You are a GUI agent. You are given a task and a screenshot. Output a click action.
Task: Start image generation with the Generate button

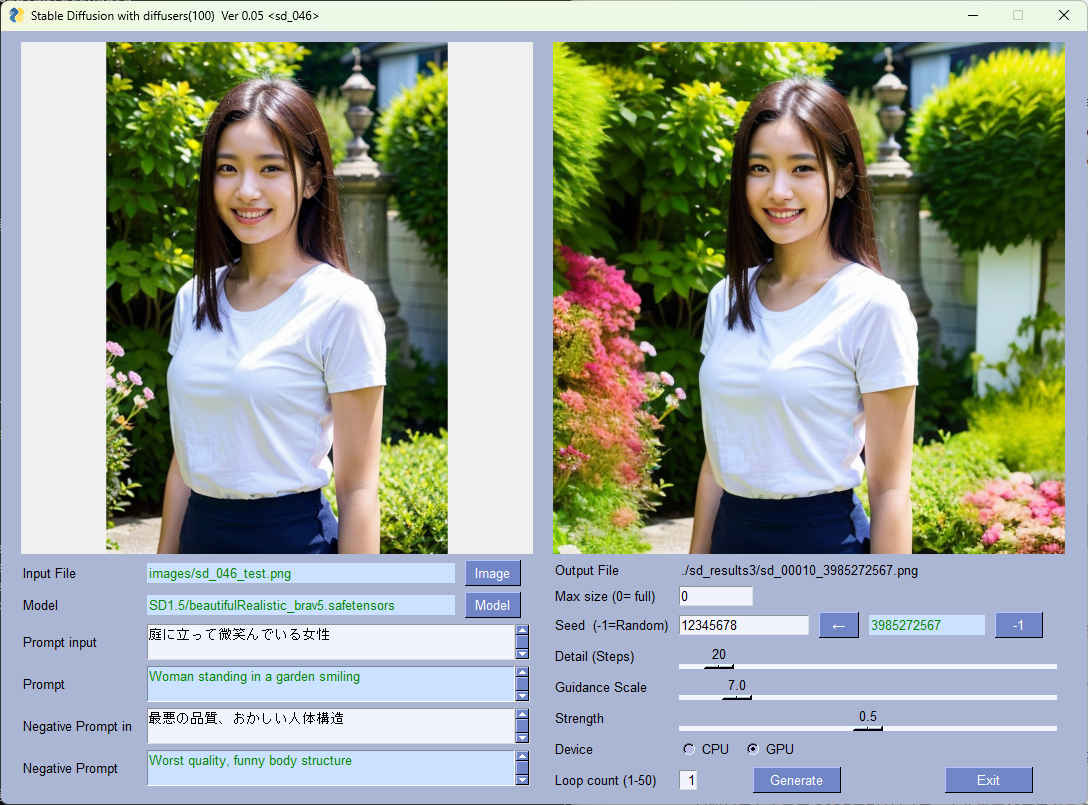(797, 780)
